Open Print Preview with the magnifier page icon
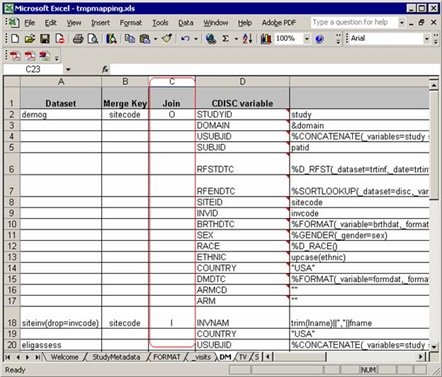This screenshot has height=377, width=442. tap(93, 39)
